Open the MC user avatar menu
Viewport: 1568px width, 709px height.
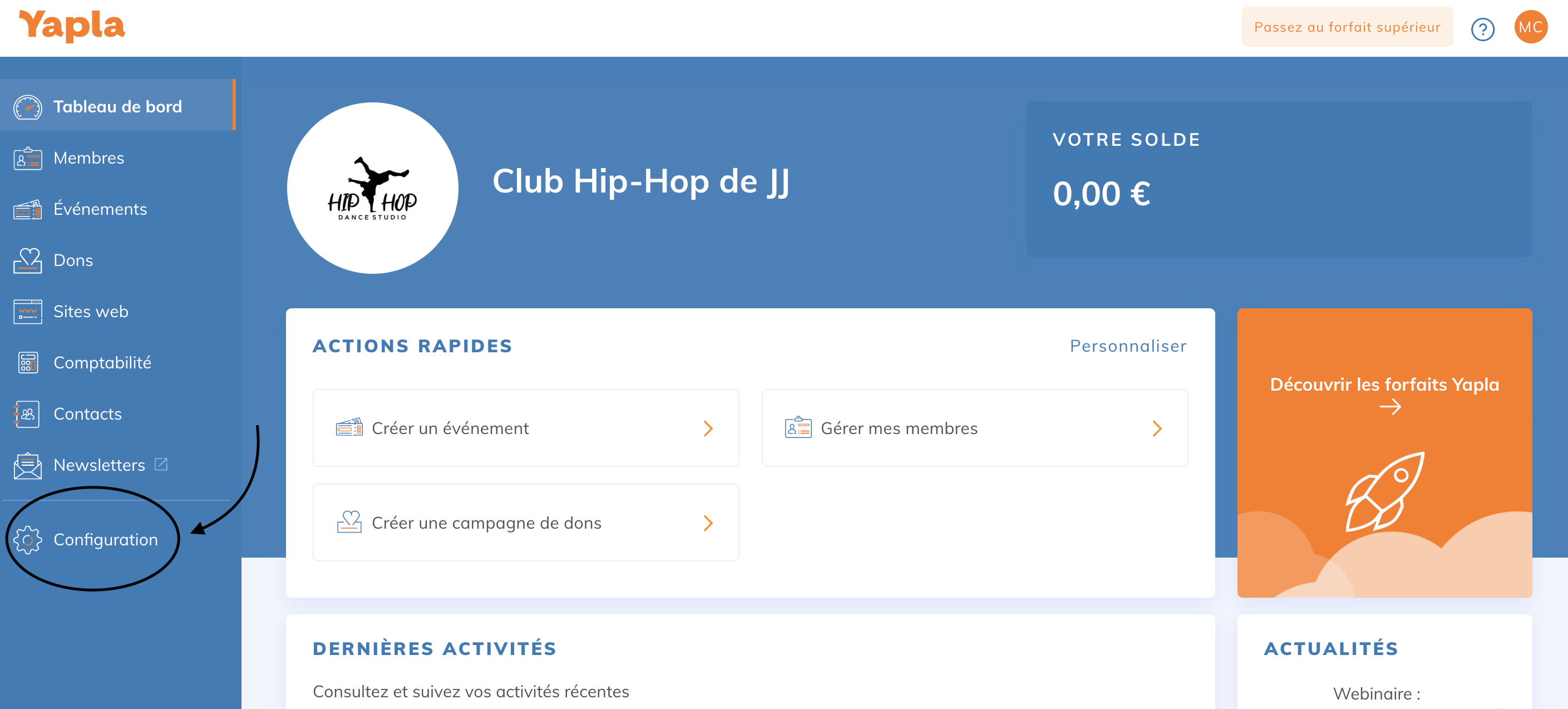[1530, 27]
